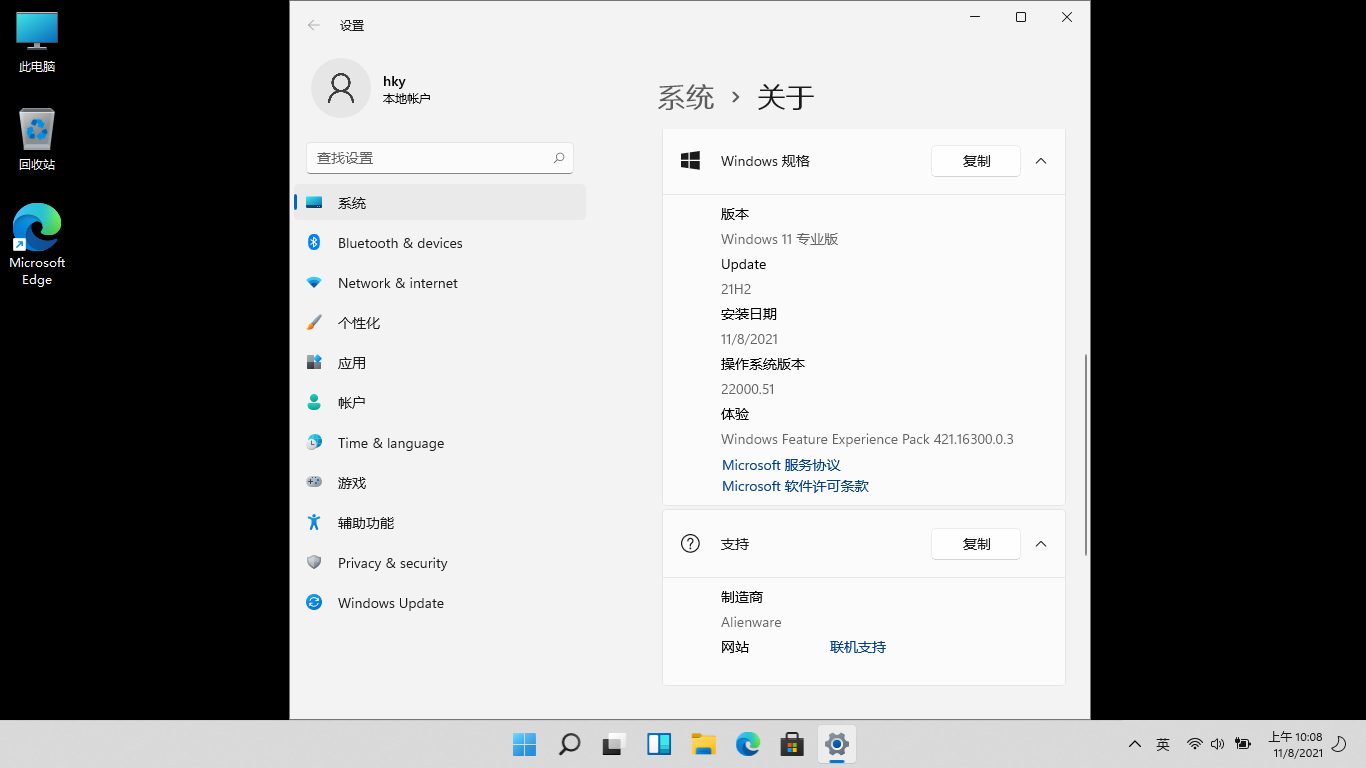Viewport: 1366px width, 768px height.
Task: Open Widgets on the taskbar
Action: [659, 744]
